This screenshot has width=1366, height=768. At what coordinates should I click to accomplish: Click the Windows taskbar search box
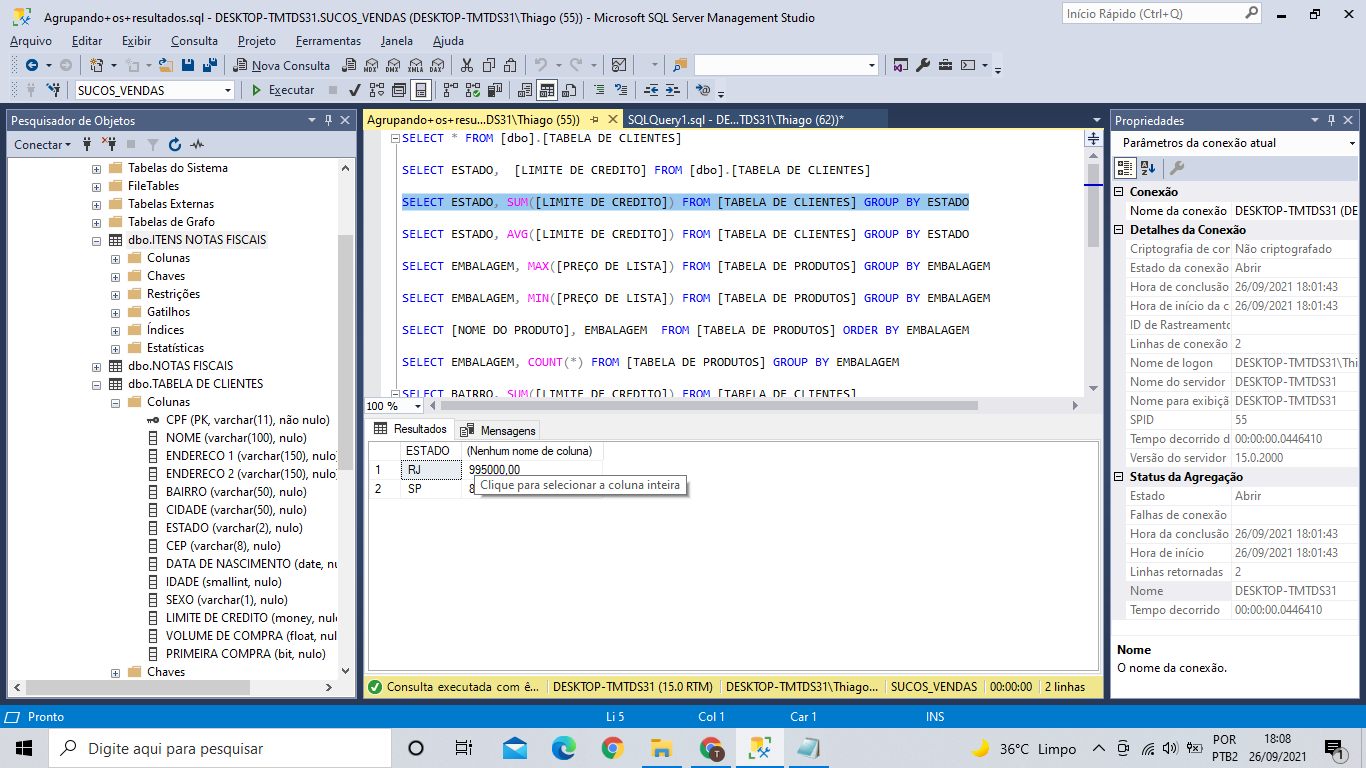coord(219,748)
